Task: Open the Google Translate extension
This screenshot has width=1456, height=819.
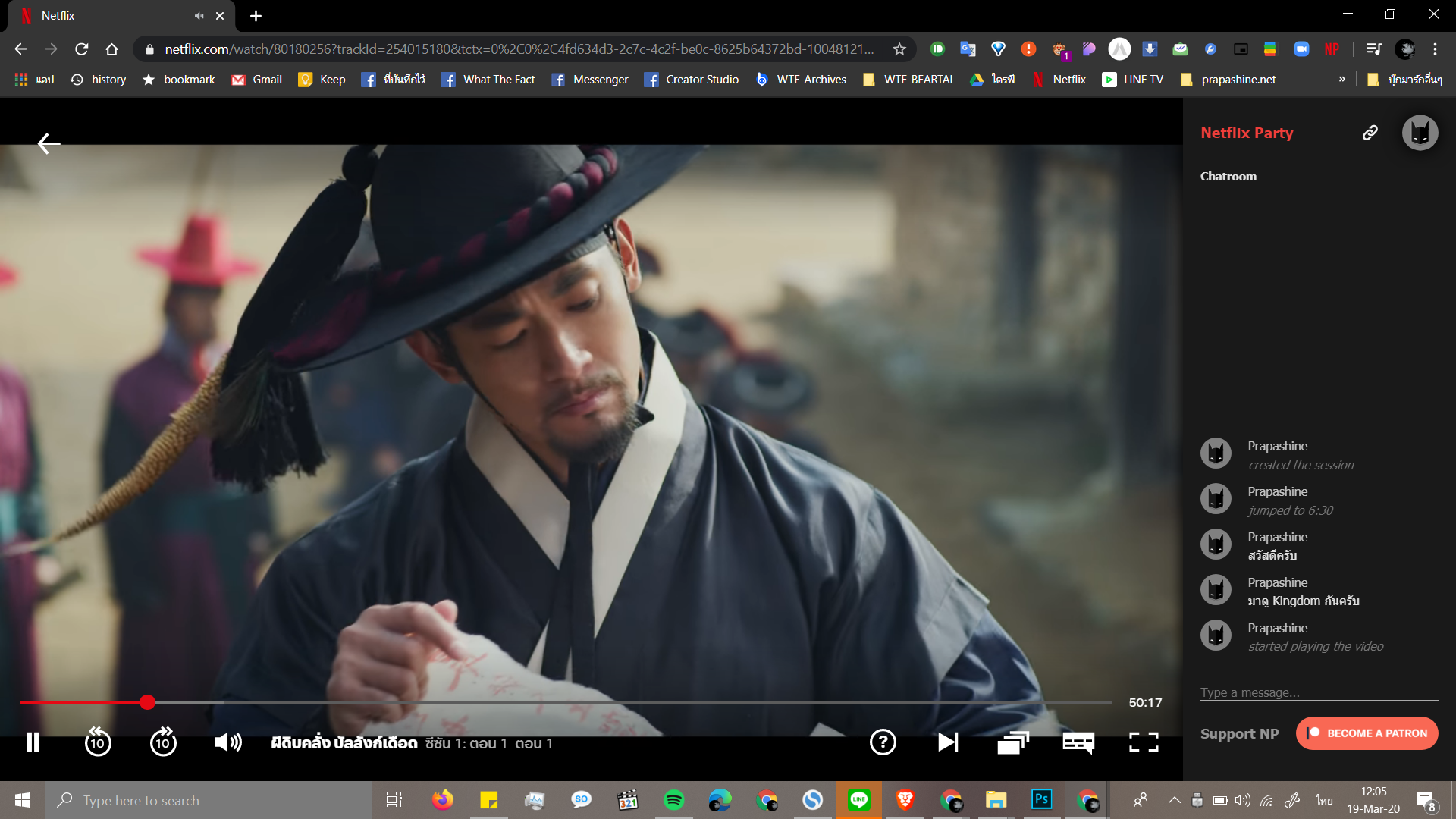Action: click(968, 49)
